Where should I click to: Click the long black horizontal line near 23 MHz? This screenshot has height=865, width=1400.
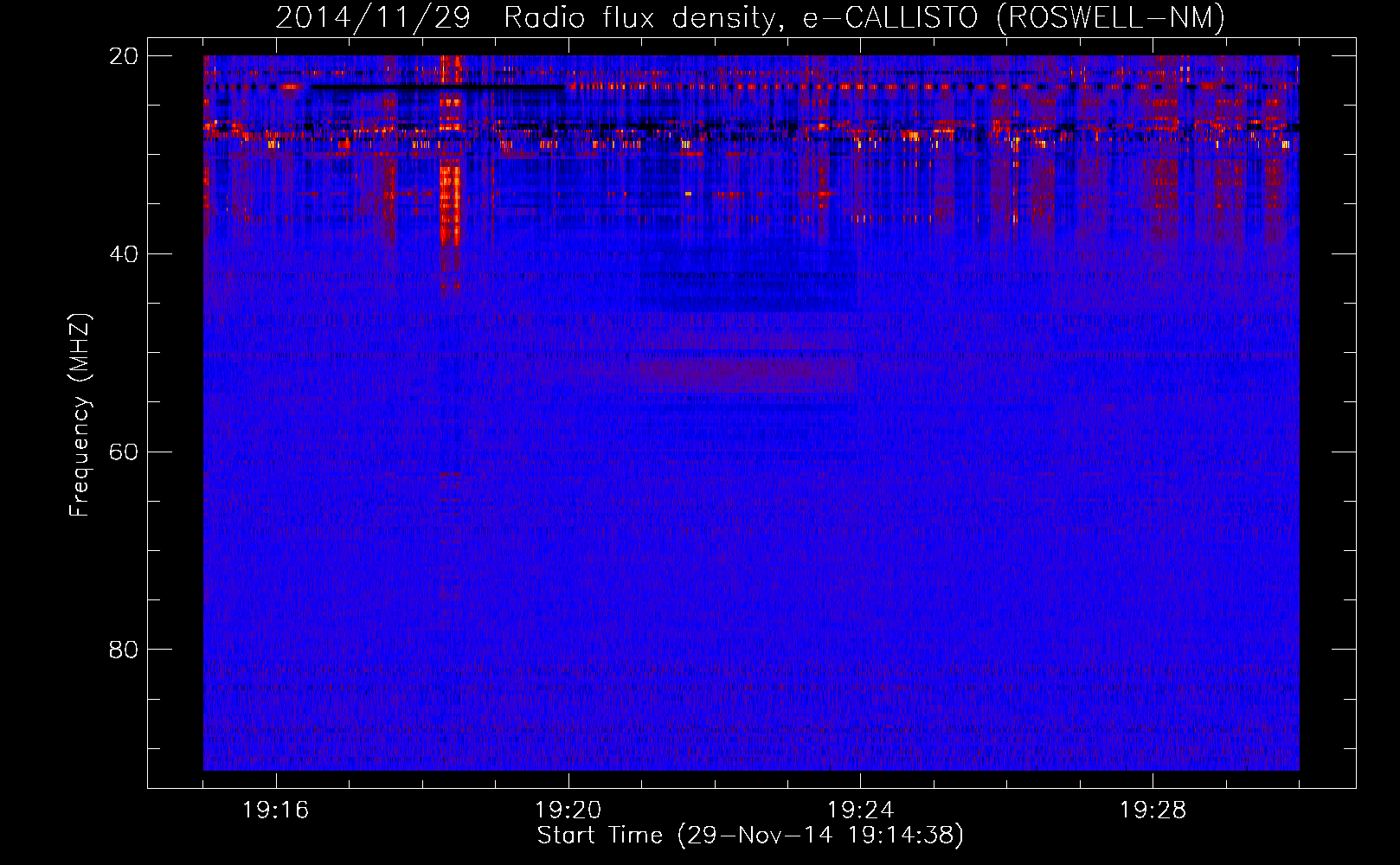437,86
